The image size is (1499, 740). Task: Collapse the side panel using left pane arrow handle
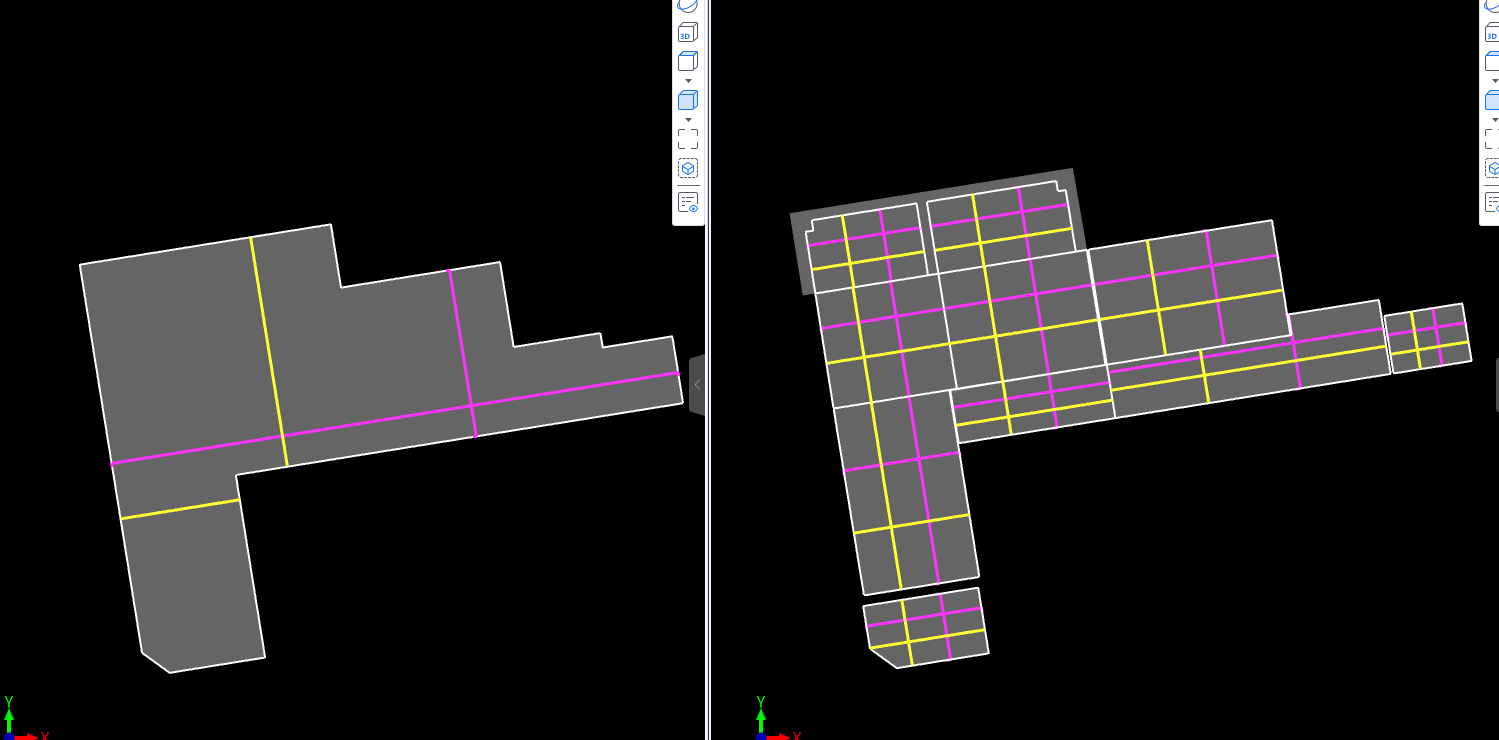[x=697, y=384]
